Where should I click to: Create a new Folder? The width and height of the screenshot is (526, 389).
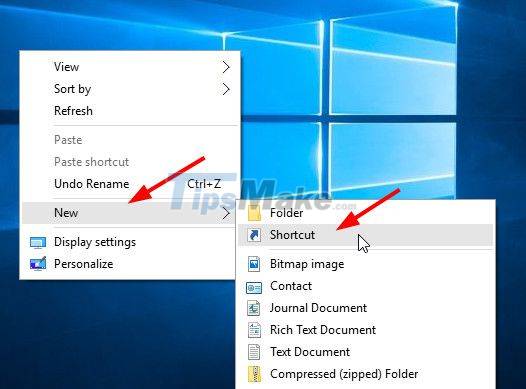pos(365,213)
